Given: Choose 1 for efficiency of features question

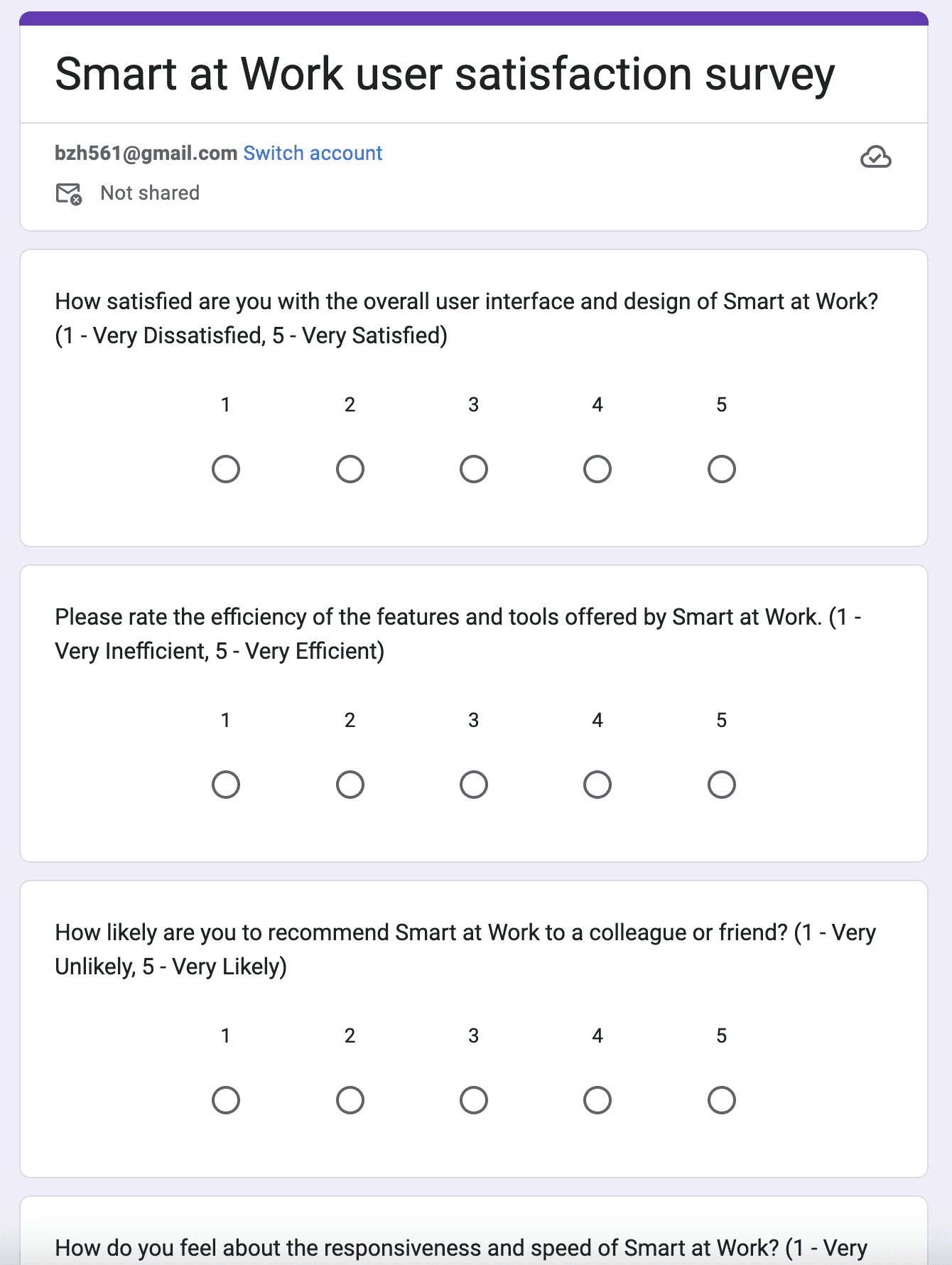Looking at the screenshot, I should click(226, 785).
